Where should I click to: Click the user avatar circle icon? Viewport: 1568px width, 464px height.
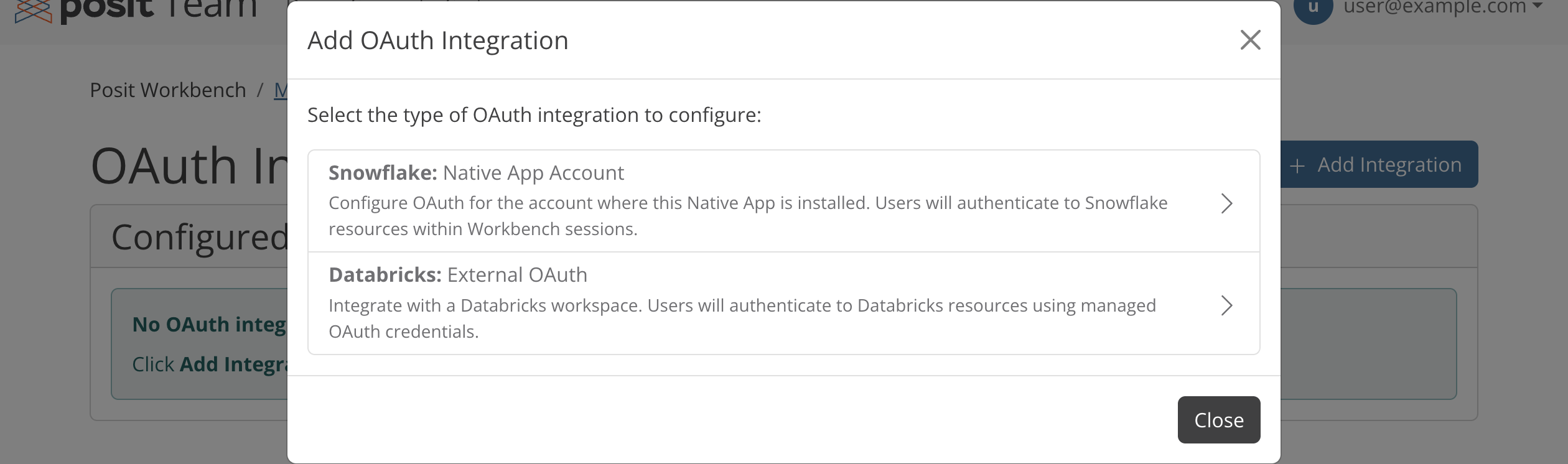pyautogui.click(x=1313, y=7)
